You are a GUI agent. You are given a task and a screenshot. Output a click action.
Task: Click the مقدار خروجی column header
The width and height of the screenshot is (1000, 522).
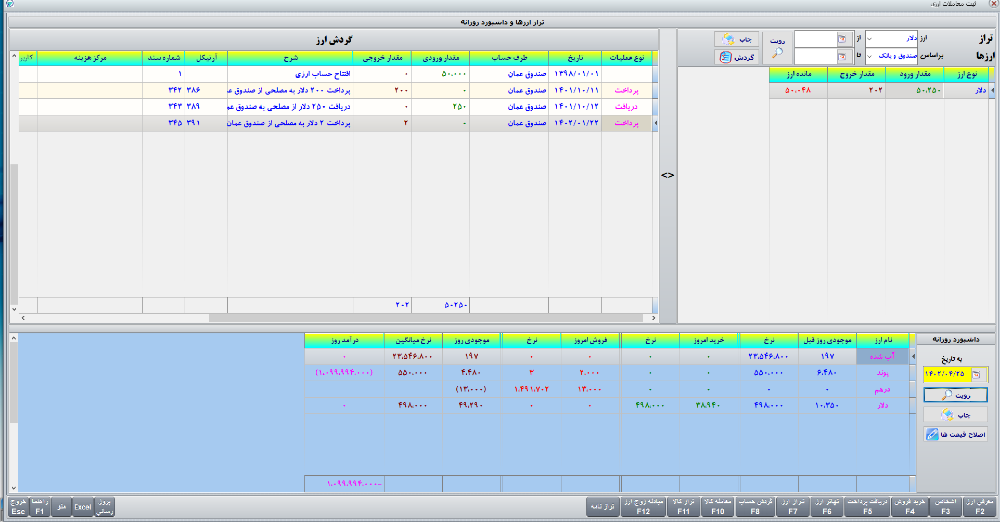[382, 58]
